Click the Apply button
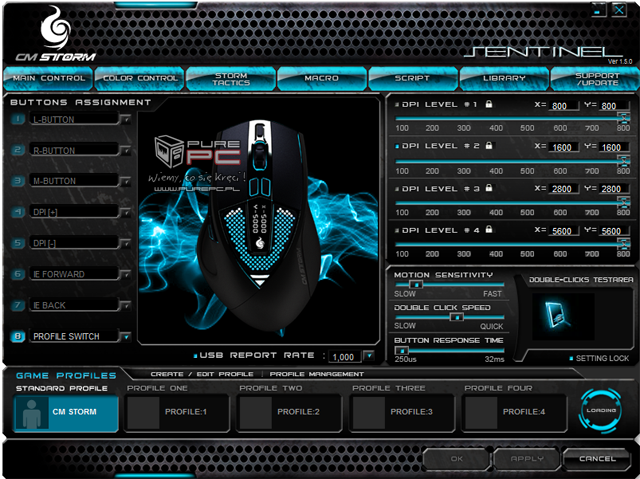 (527, 459)
